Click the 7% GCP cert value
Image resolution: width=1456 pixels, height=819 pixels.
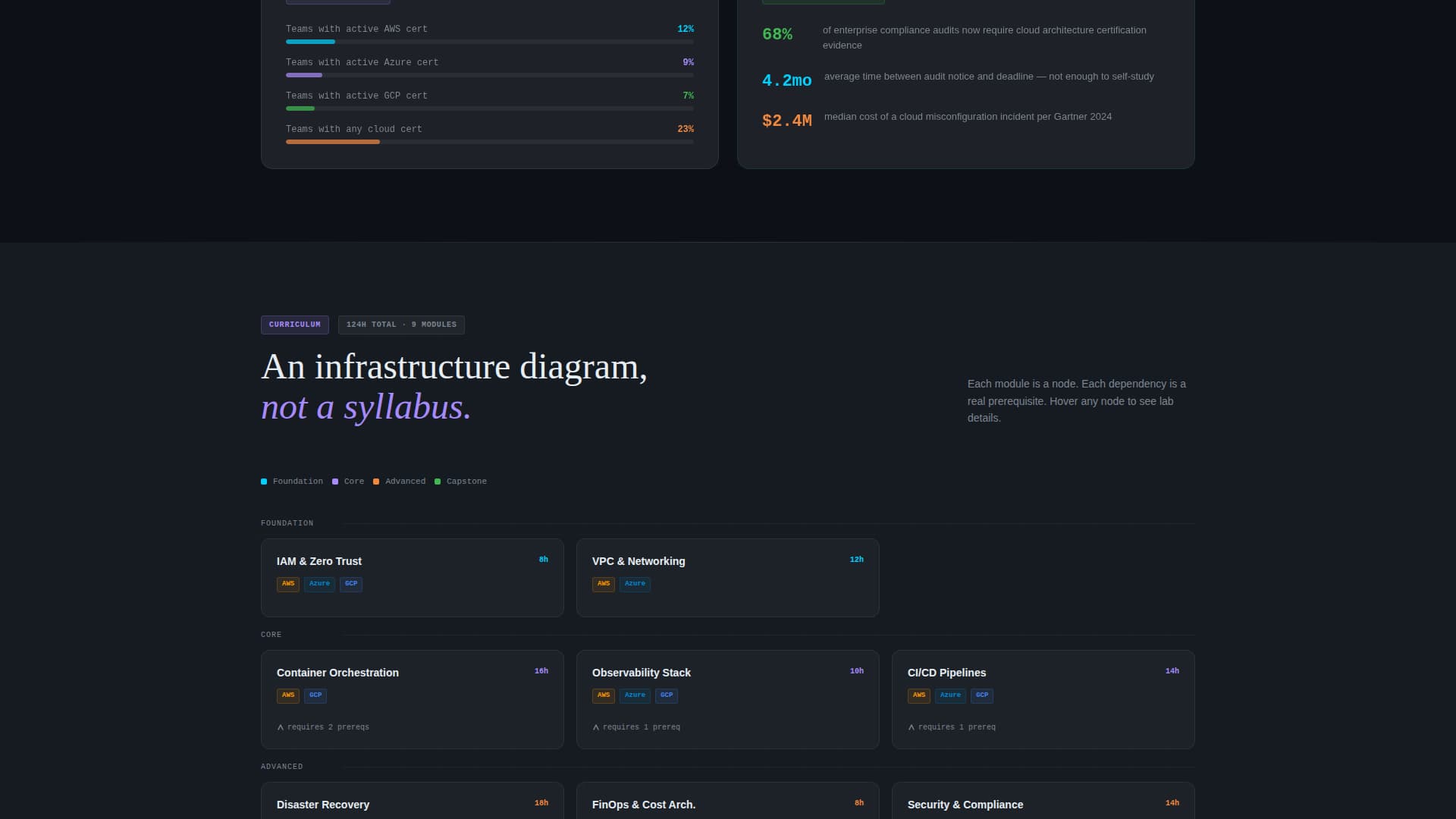point(689,96)
